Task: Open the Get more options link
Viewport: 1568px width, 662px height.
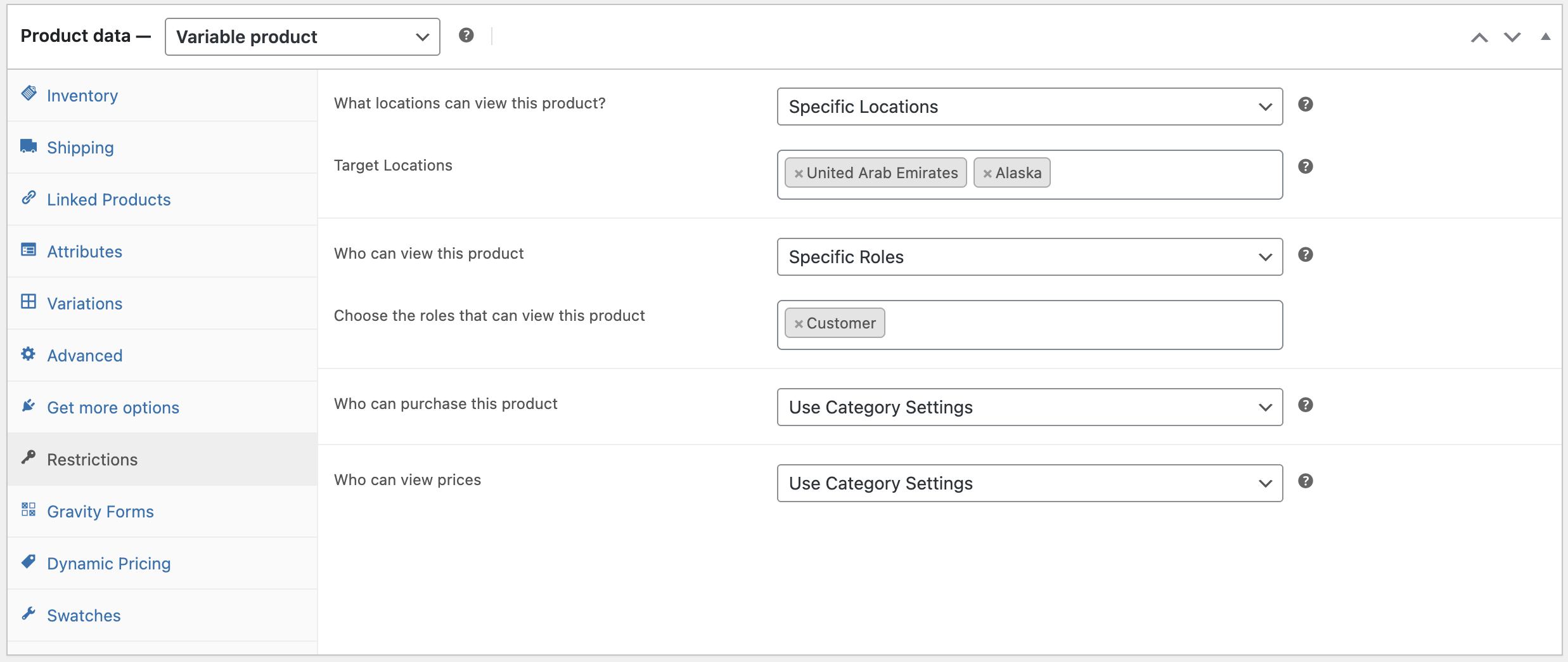Action: pos(113,407)
